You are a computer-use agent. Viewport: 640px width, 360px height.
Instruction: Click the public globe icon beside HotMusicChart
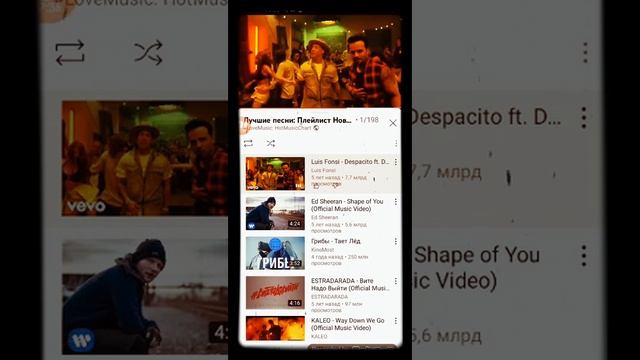(x=316, y=128)
